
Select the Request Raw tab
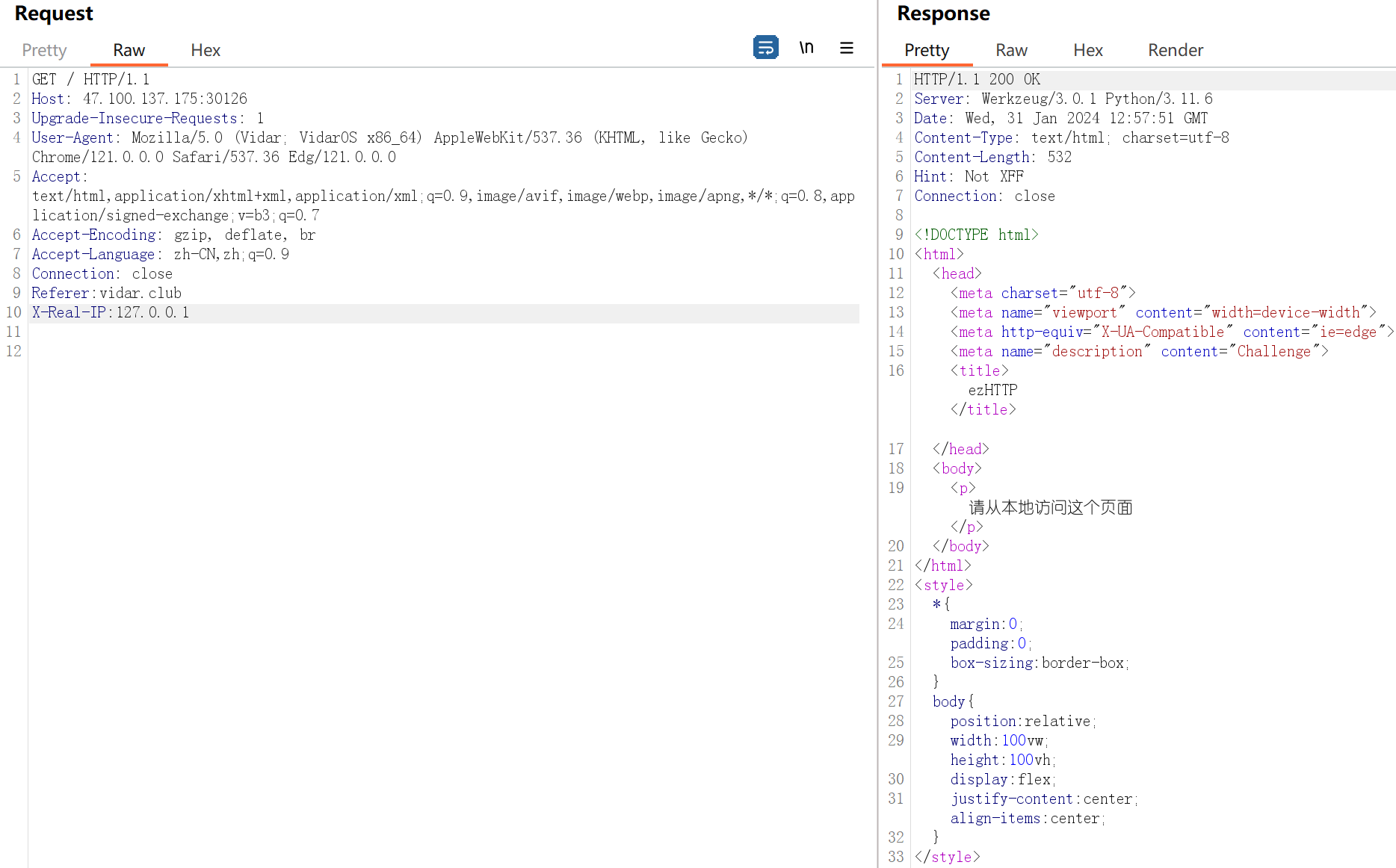point(129,50)
